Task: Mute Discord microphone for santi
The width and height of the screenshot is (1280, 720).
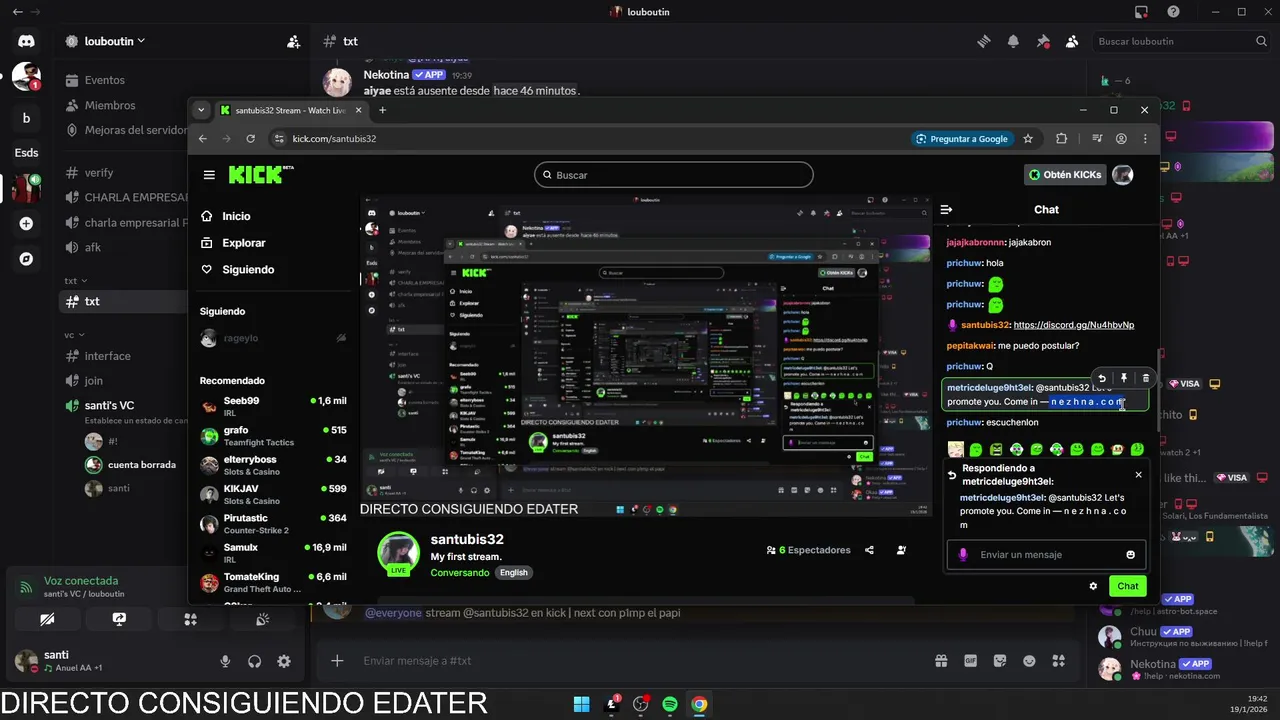Action: [225, 661]
